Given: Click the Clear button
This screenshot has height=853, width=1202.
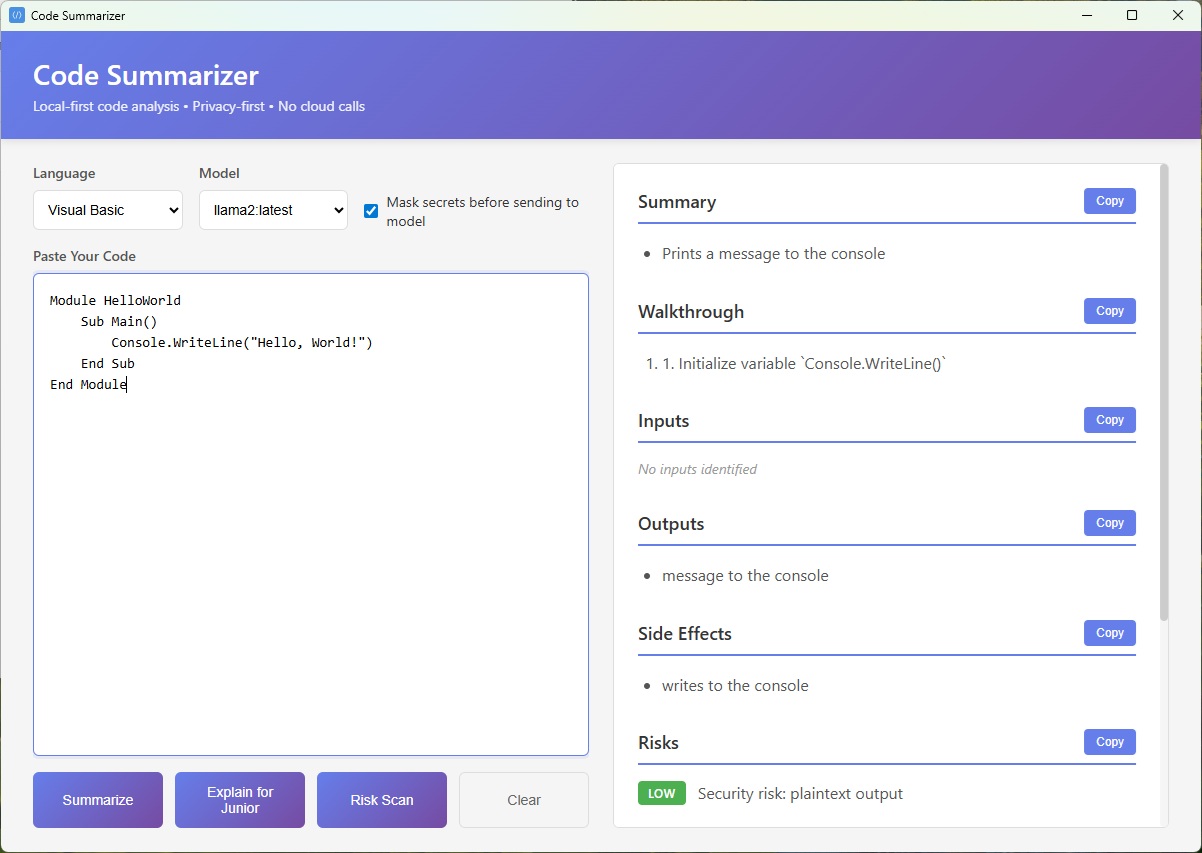Looking at the screenshot, I should click(x=524, y=800).
